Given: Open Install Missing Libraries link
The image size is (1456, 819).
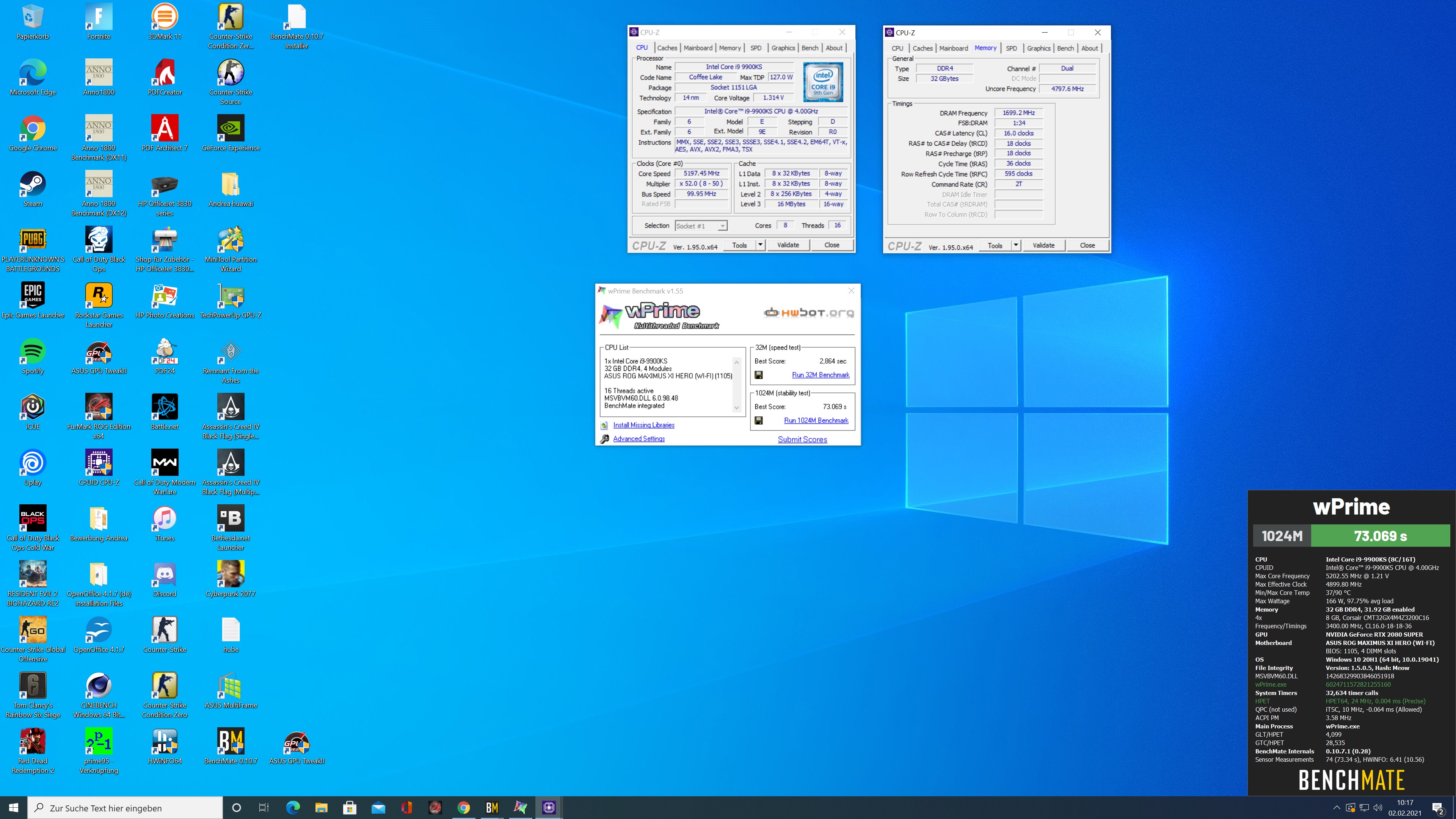Looking at the screenshot, I should (x=643, y=425).
